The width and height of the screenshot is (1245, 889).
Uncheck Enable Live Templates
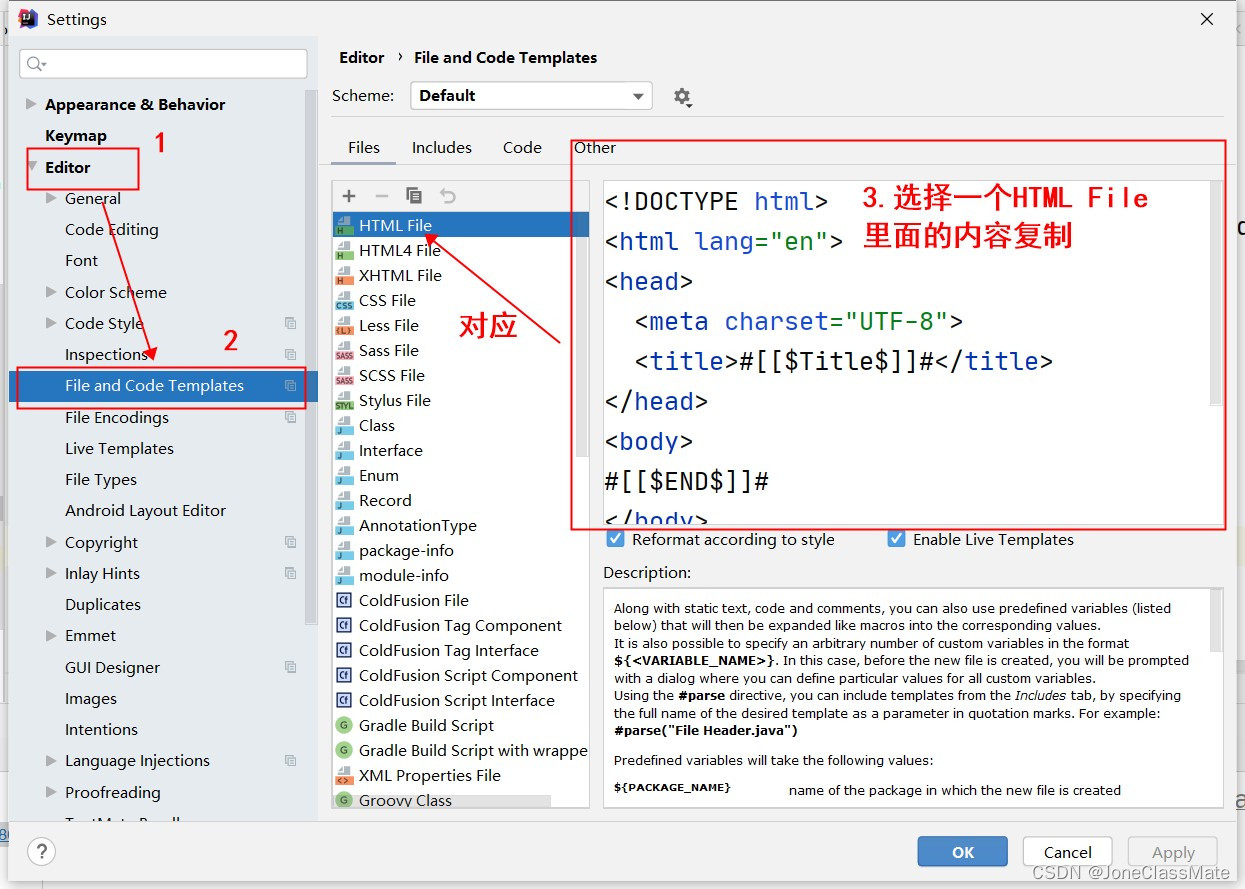[x=896, y=539]
